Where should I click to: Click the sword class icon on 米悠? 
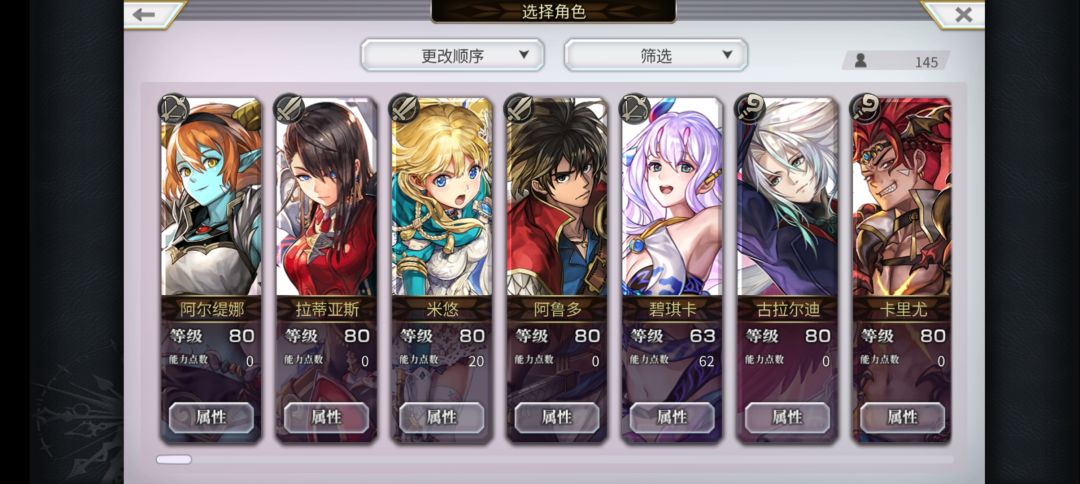point(404,108)
